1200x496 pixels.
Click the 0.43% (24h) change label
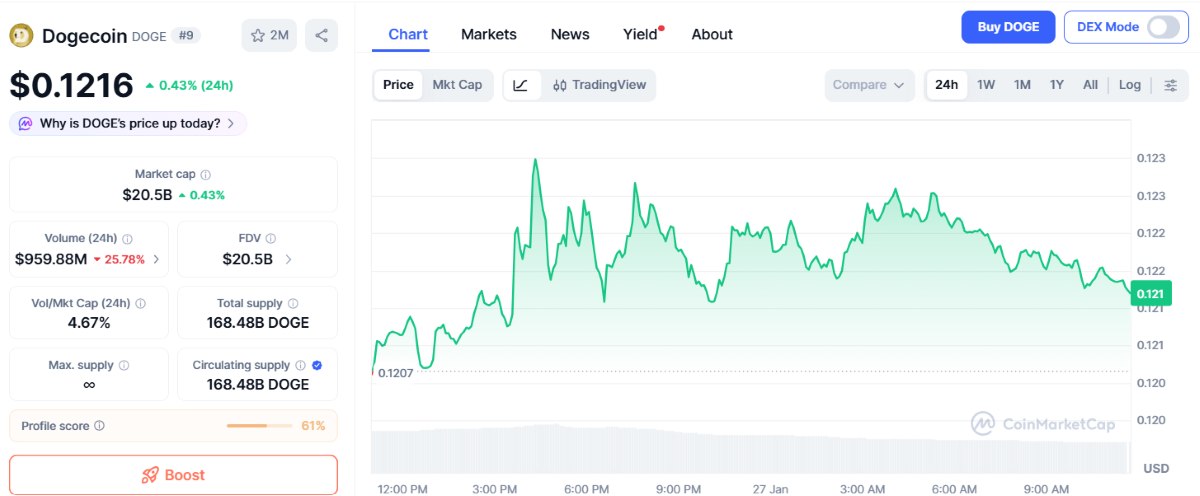(189, 85)
